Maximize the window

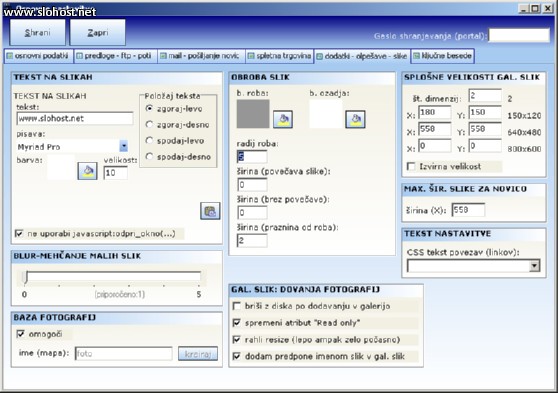535,8
